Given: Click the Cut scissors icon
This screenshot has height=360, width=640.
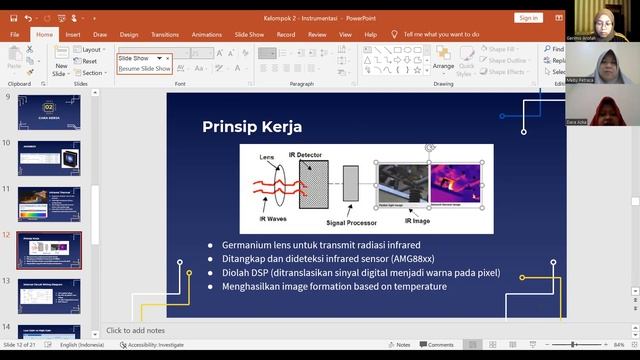Looking at the screenshot, I should click(x=29, y=49).
